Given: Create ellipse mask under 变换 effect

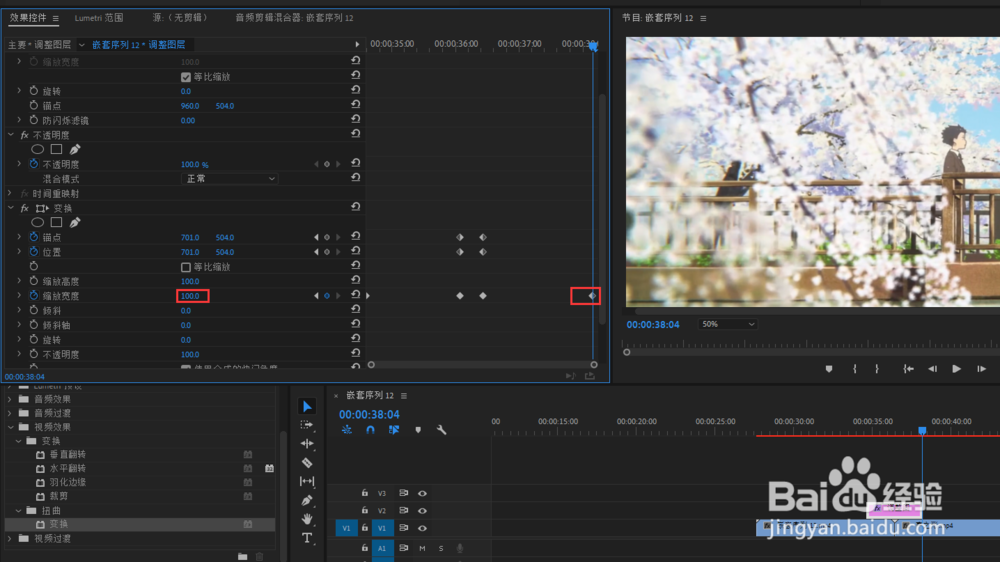Looking at the screenshot, I should [x=38, y=223].
